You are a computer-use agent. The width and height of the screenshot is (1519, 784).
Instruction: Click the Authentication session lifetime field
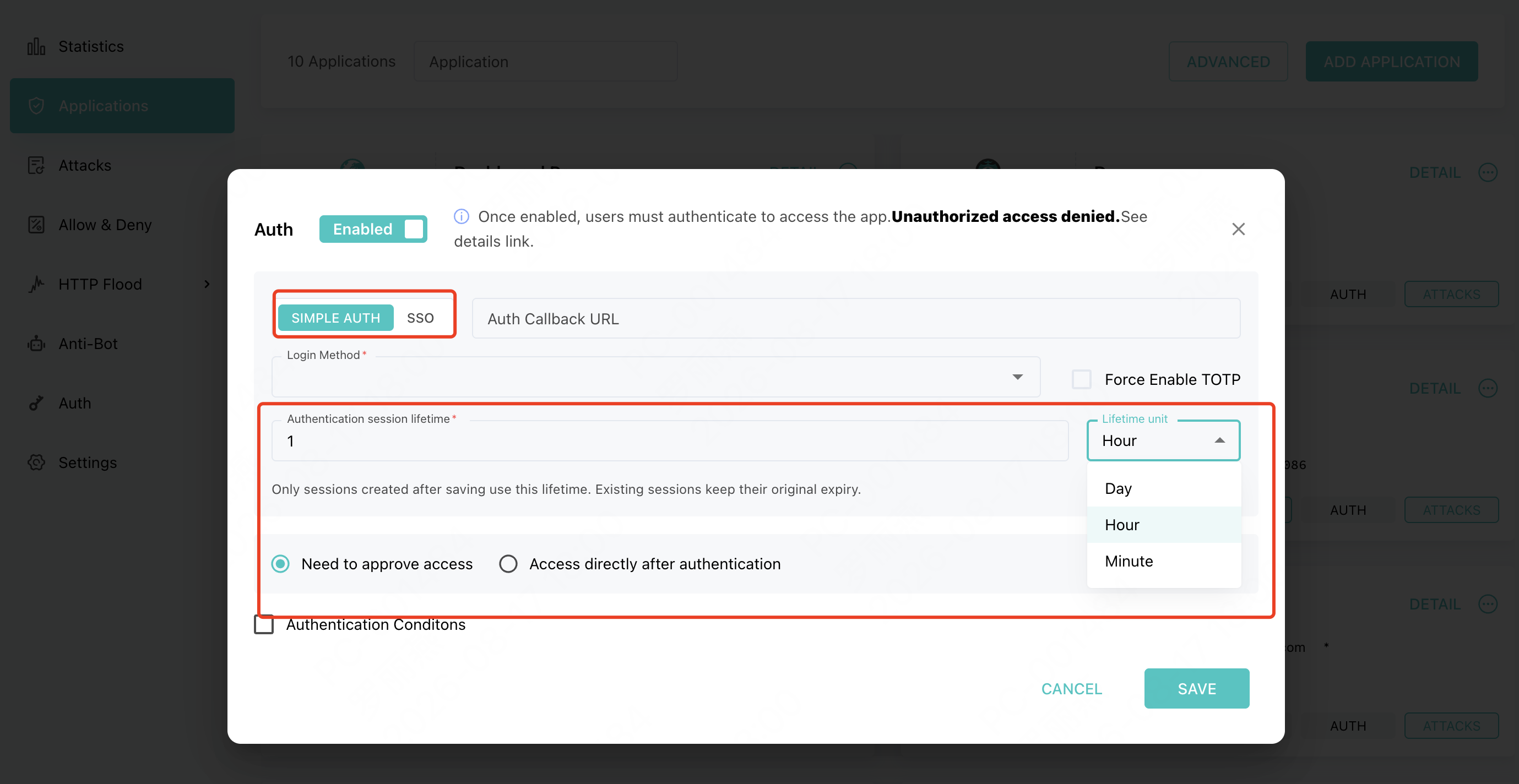click(670, 440)
